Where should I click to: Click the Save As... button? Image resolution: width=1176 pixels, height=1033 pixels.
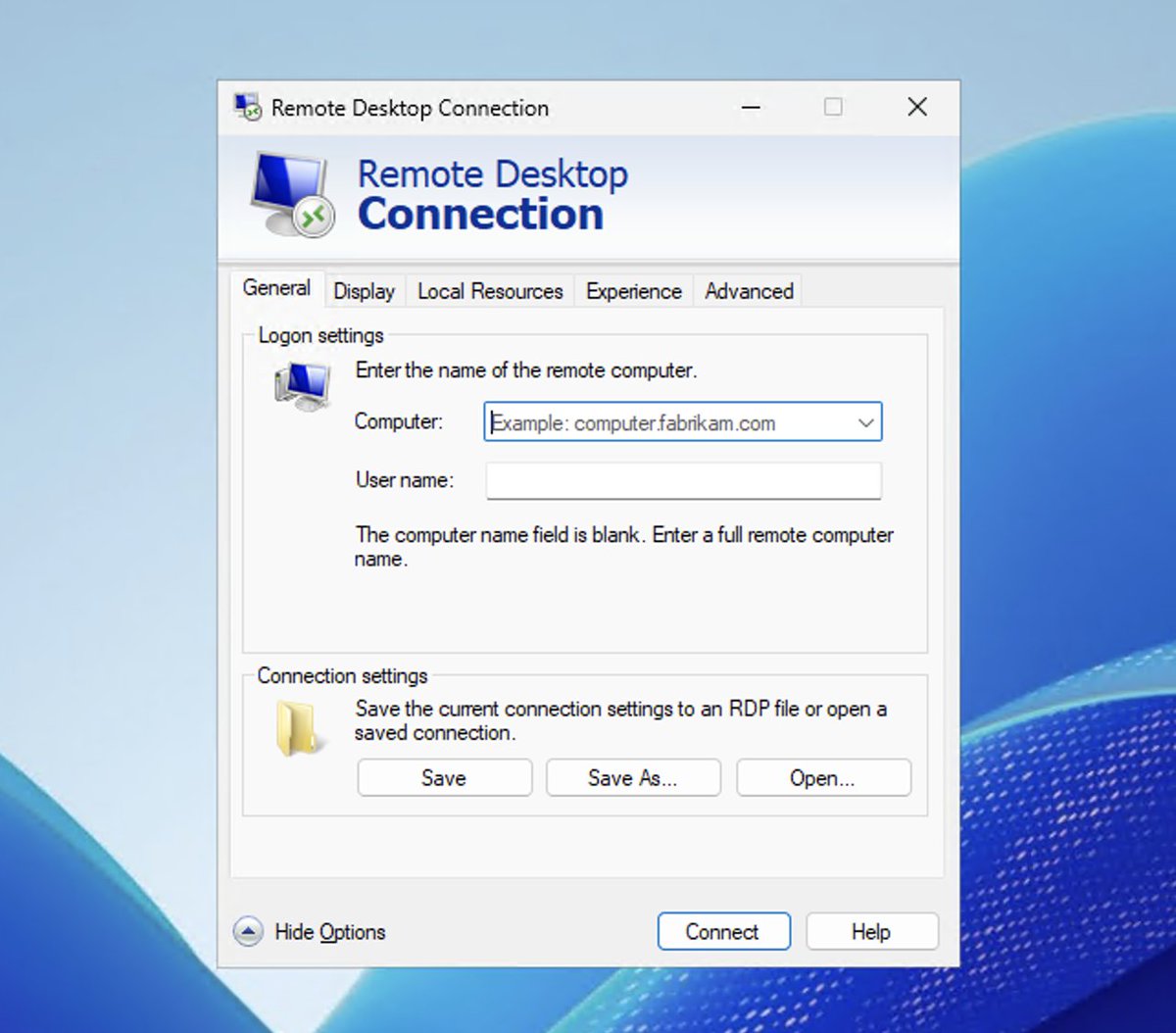click(x=633, y=778)
